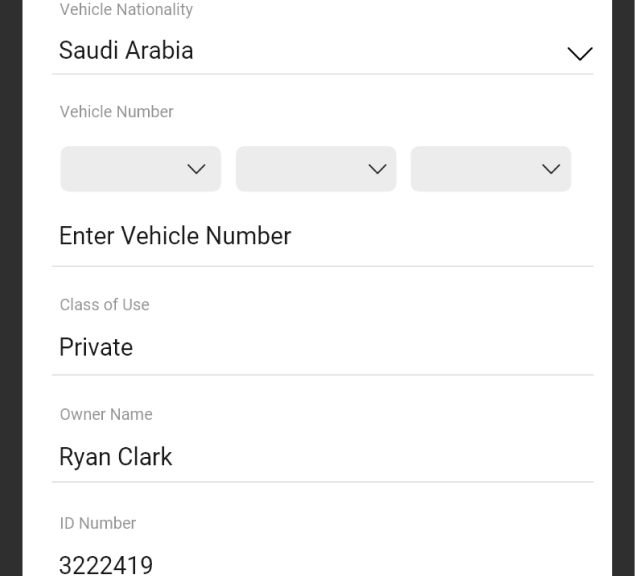Click the Vehicle Nationality label
The image size is (635, 576).
(x=126, y=9)
